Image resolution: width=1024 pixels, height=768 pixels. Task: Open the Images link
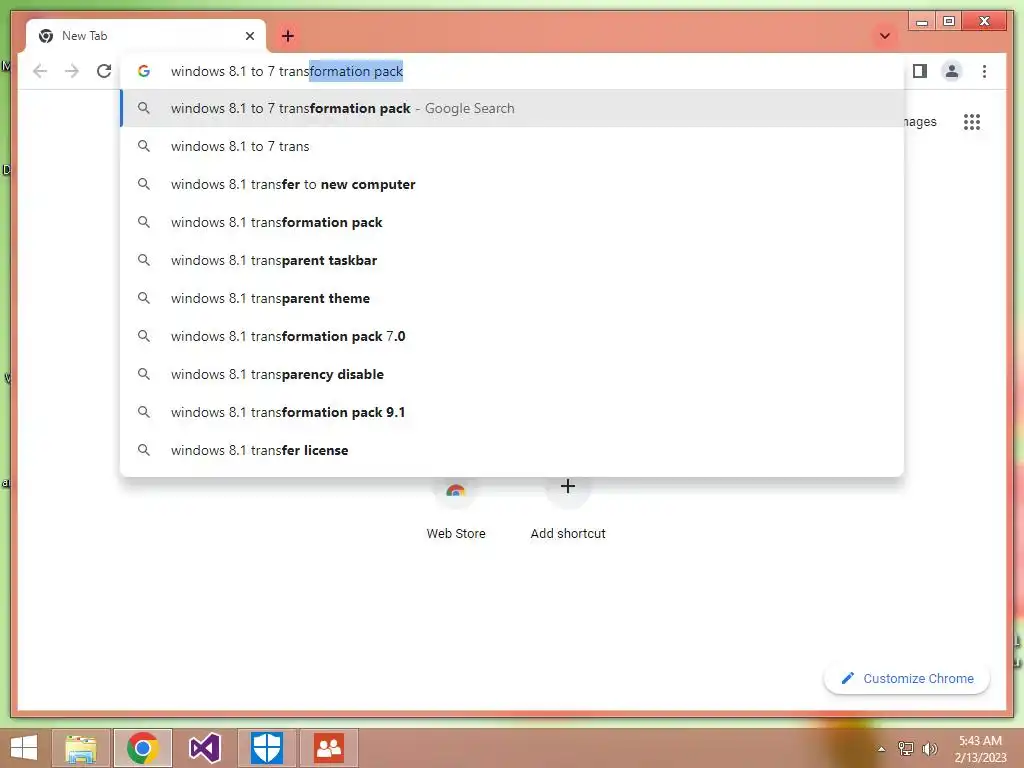pyautogui.click(x=920, y=121)
